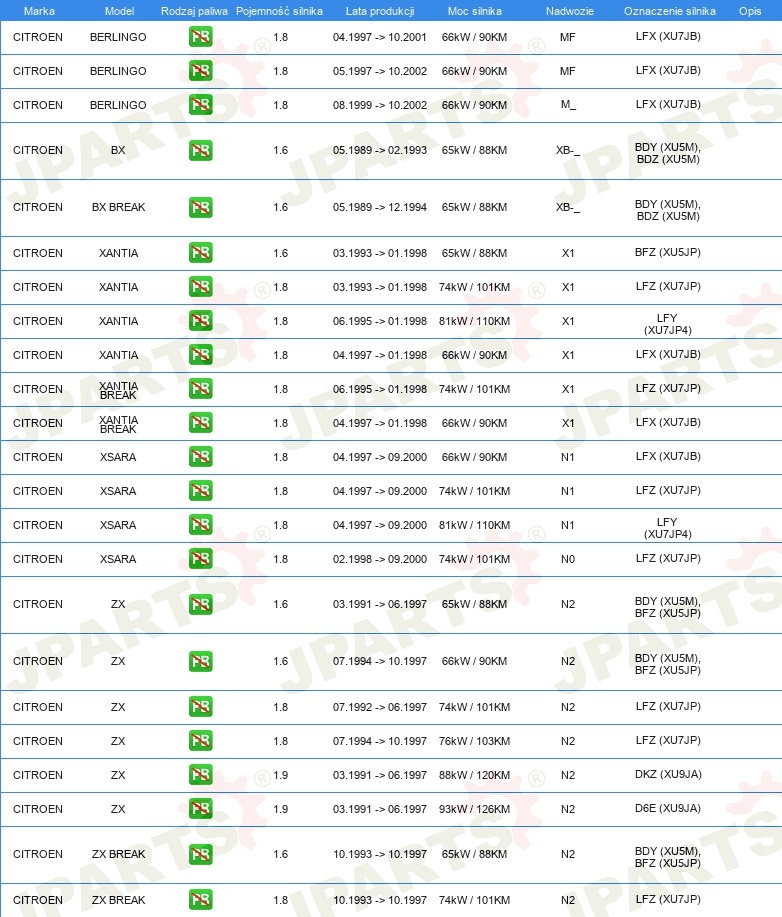Select the date cell 05.1989 -> 02.1993

tap(380, 150)
